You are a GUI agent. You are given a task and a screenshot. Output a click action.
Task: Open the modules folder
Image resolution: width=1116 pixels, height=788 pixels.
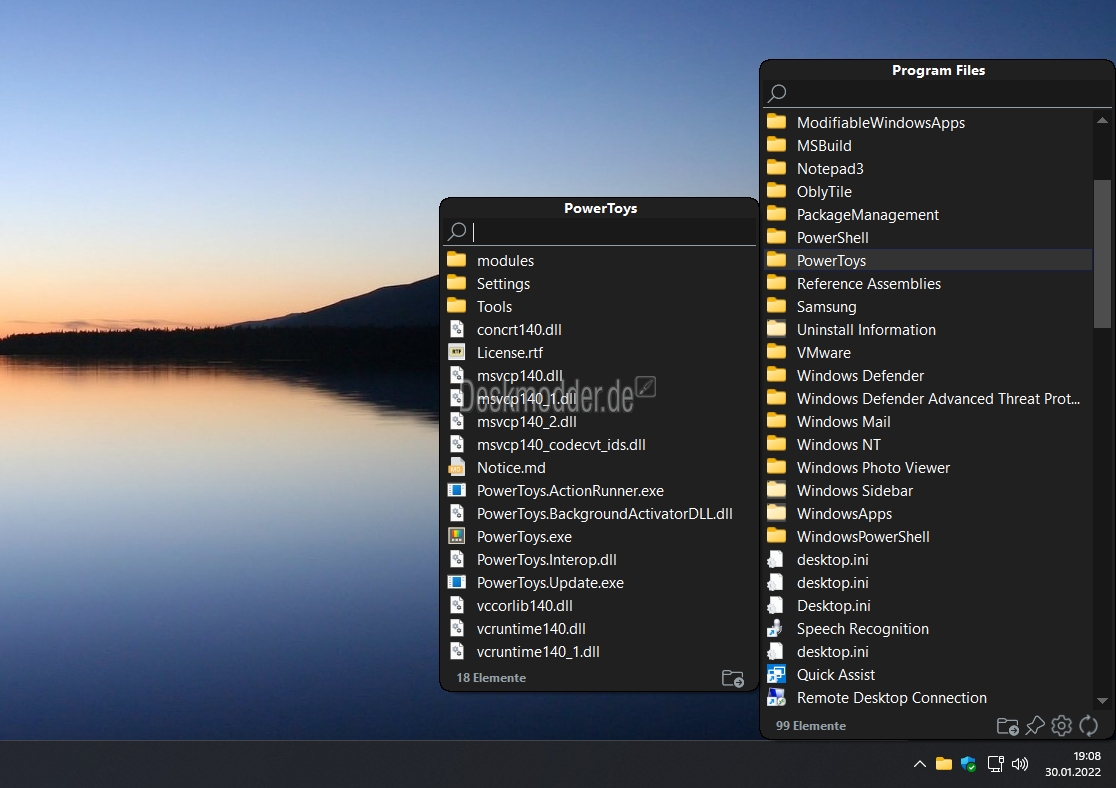(x=599, y=261)
